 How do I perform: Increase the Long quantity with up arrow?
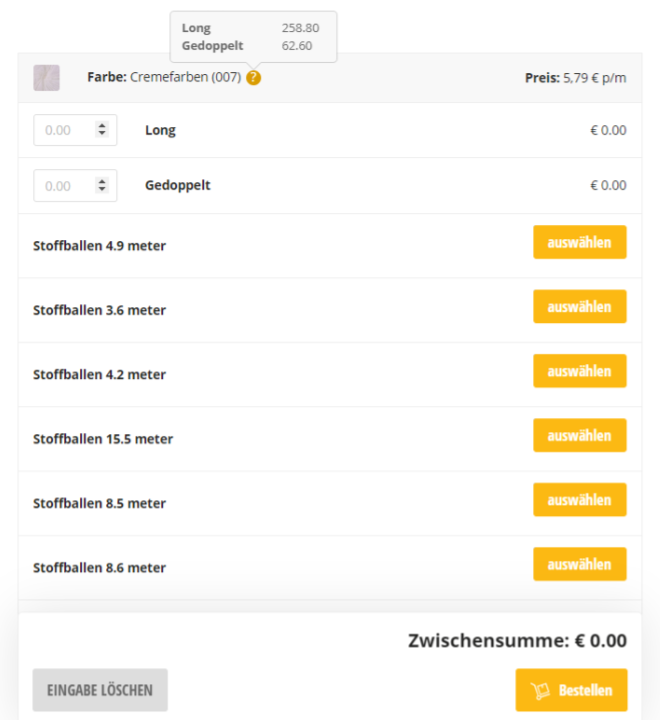tap(102, 126)
